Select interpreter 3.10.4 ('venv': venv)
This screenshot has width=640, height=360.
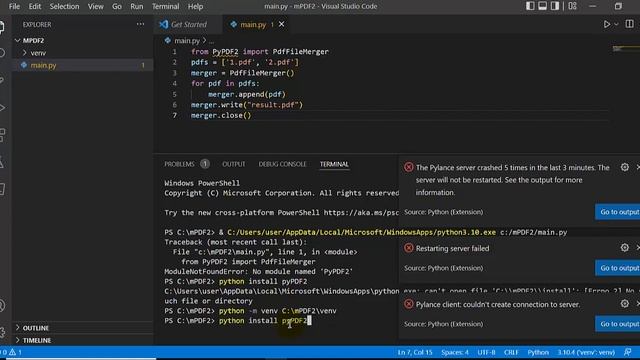point(586,352)
